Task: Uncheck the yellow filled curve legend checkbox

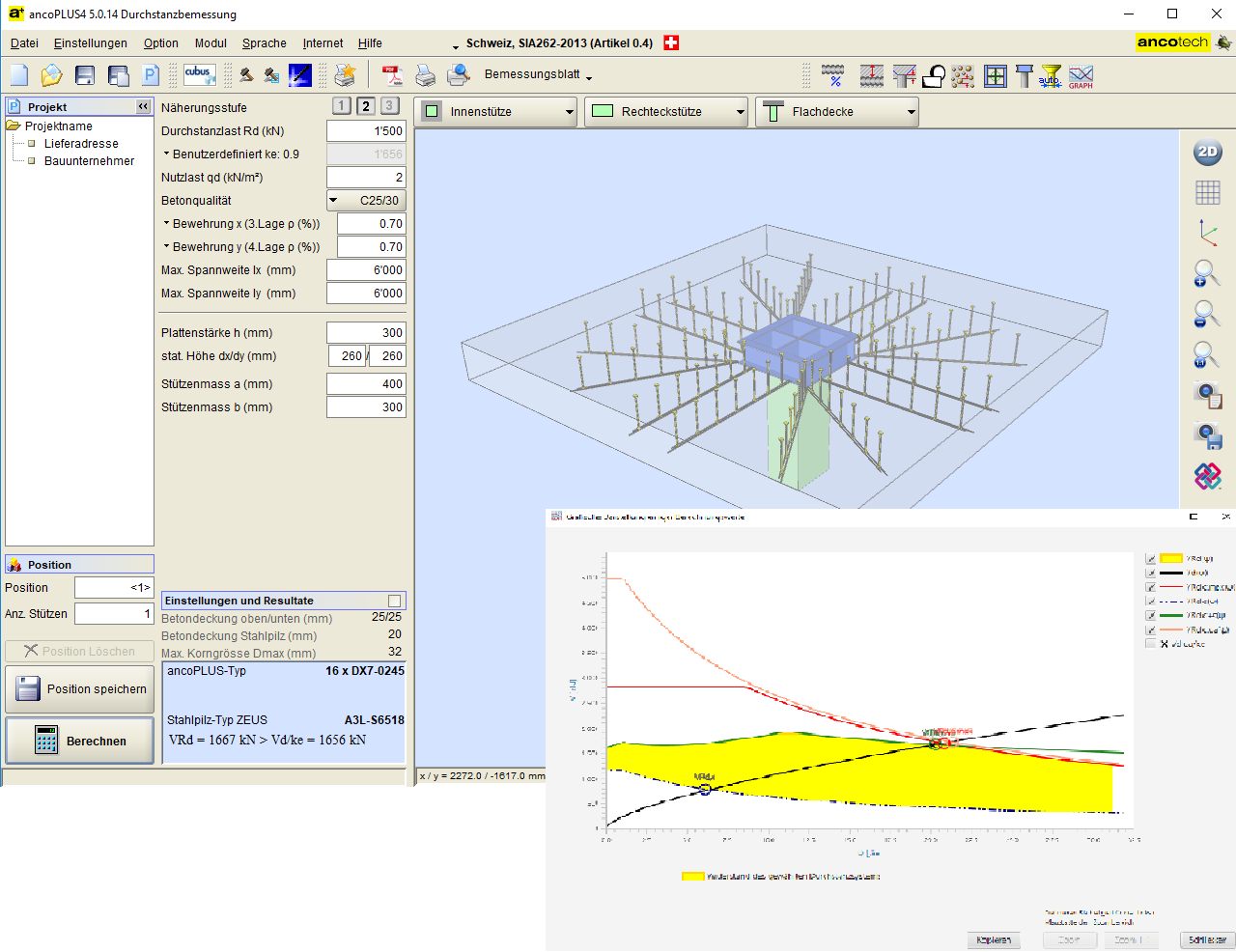Action: click(x=1151, y=559)
